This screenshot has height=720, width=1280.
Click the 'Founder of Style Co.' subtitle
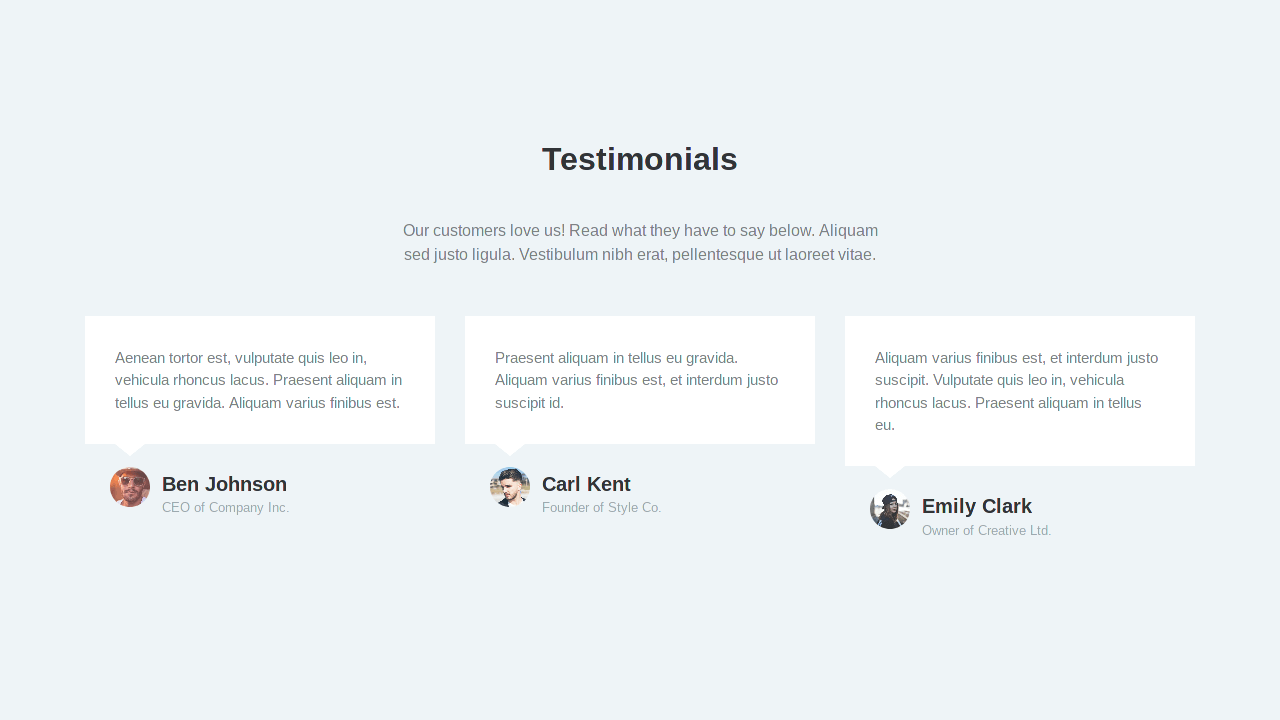point(601,508)
